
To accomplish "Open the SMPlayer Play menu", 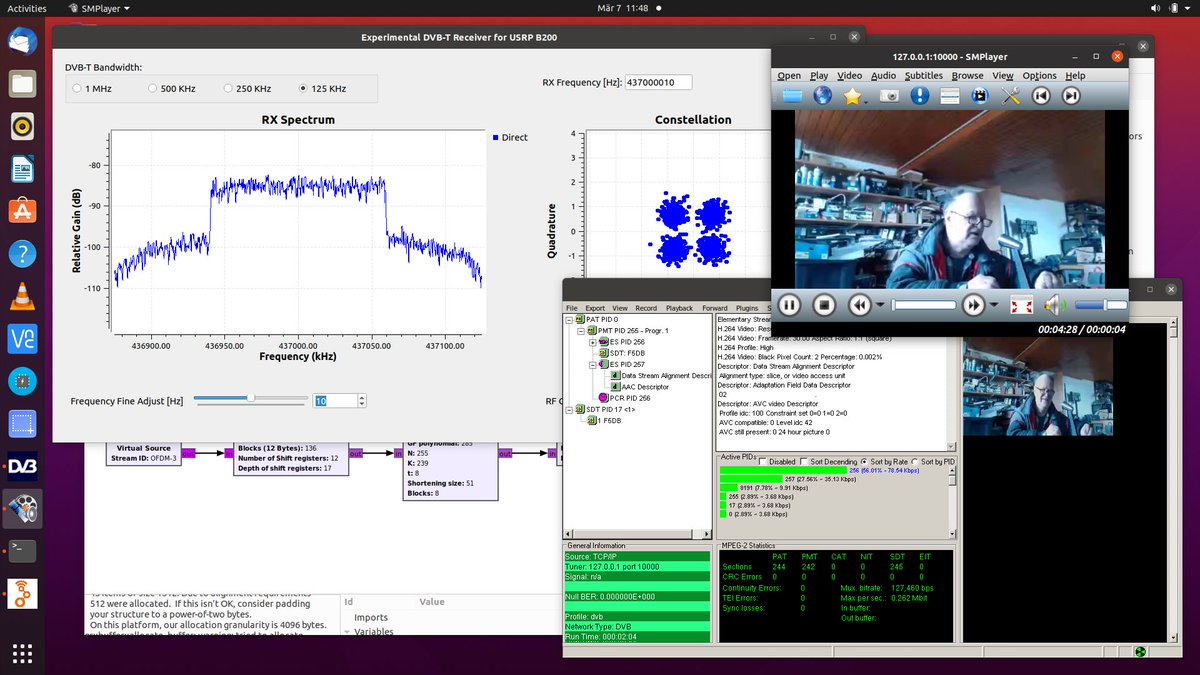I will pos(819,75).
